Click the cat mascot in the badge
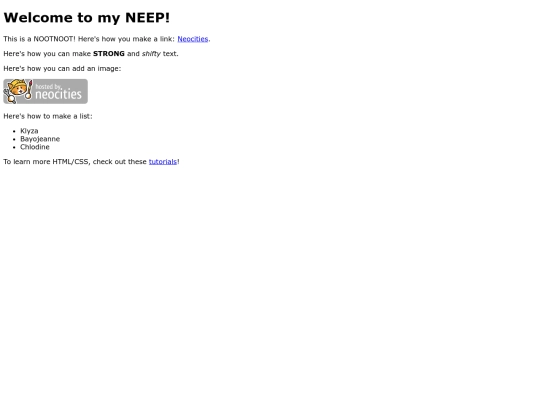 17,91
